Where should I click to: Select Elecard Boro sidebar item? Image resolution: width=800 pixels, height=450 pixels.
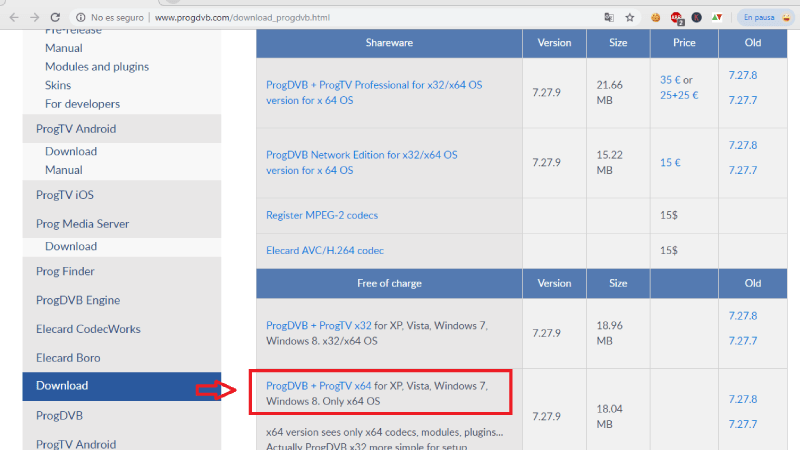pos(122,358)
